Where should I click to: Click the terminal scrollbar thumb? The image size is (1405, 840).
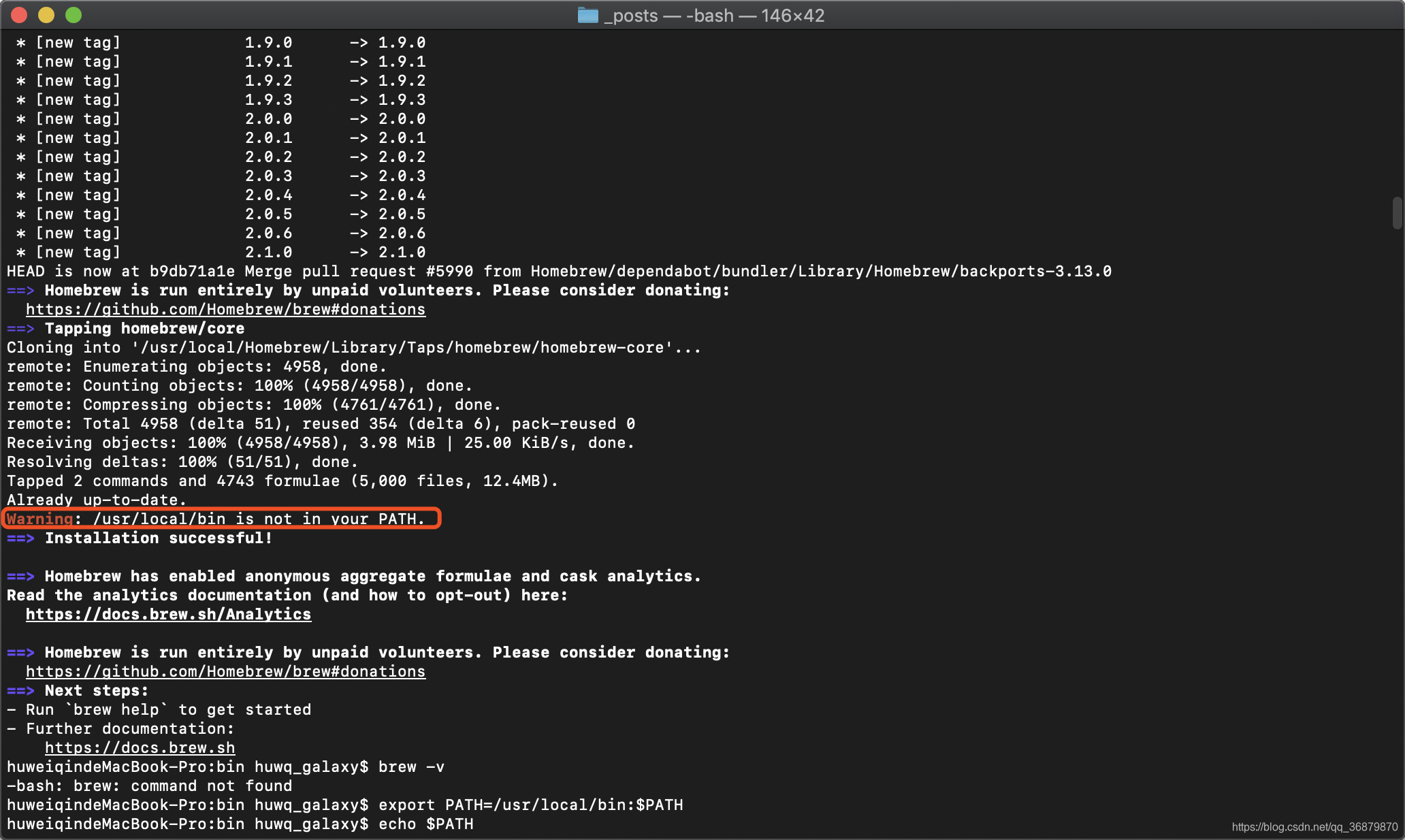[x=1397, y=213]
